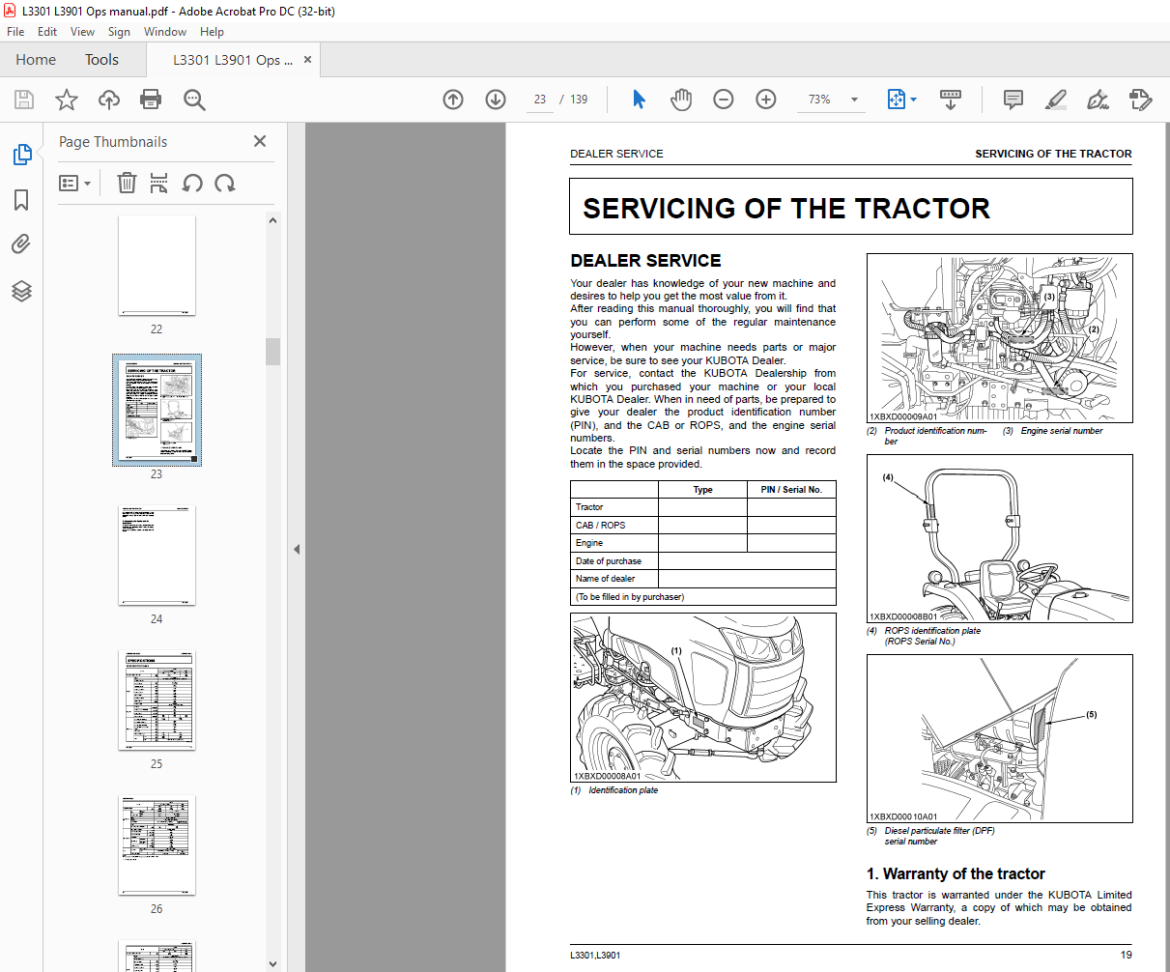Open the Attachments paperclip panel
This screenshot has width=1170, height=972.
(22, 245)
